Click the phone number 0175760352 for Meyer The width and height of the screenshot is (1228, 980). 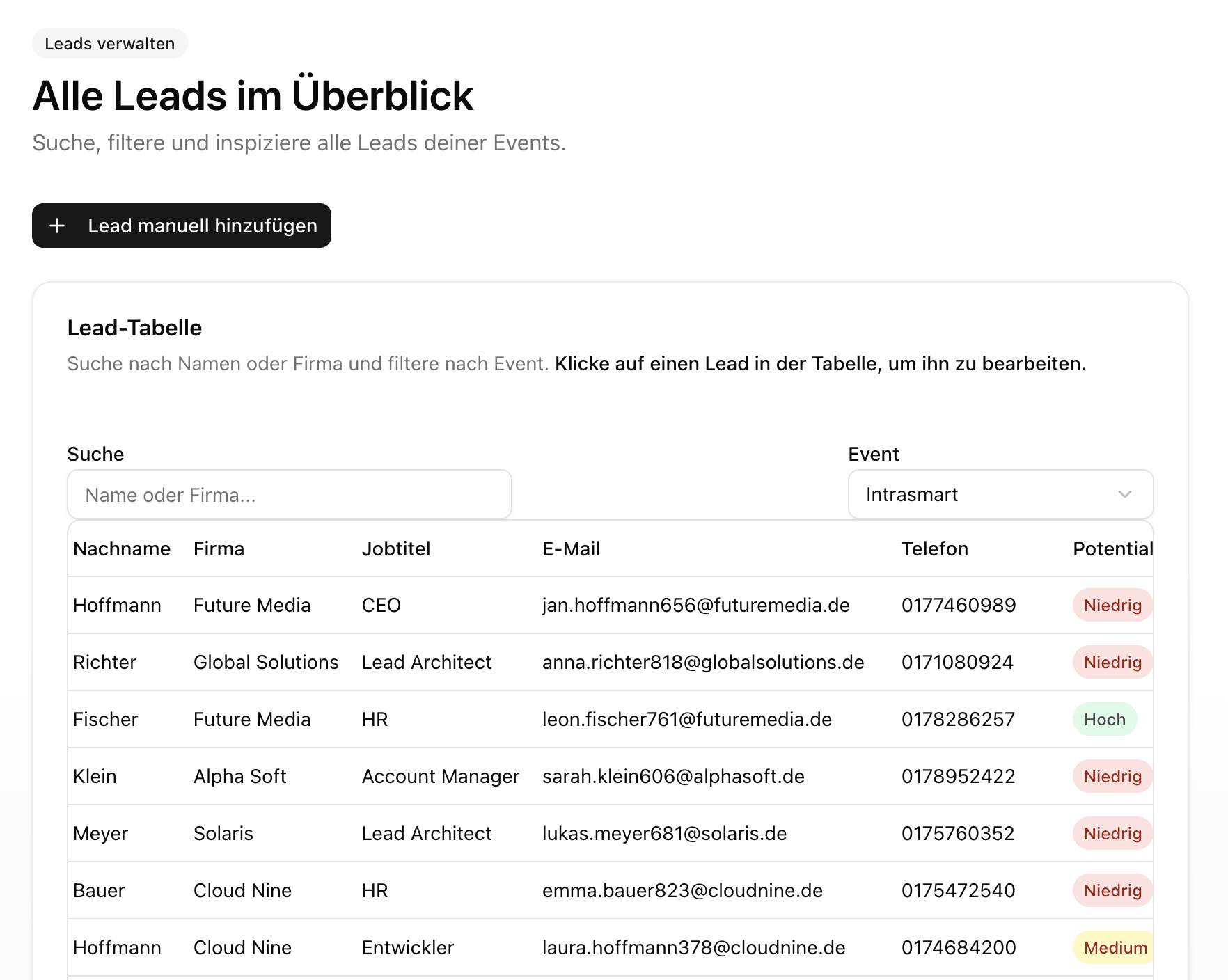pos(958,833)
